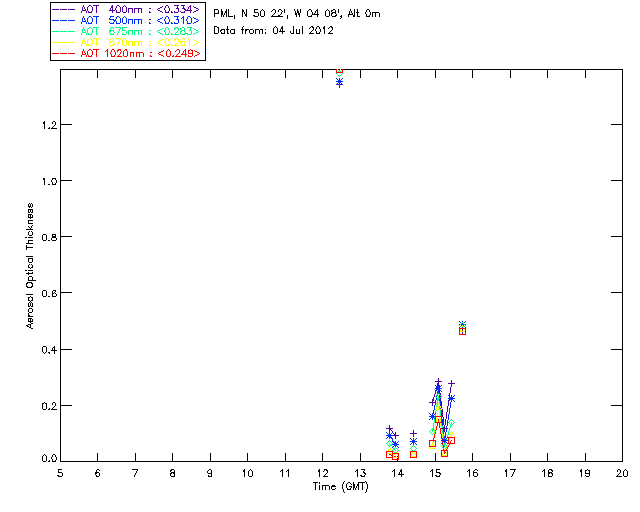Select legend text 'AOT 500nm : <0.310>'
The width and height of the screenshot is (640, 512).
click(140, 20)
